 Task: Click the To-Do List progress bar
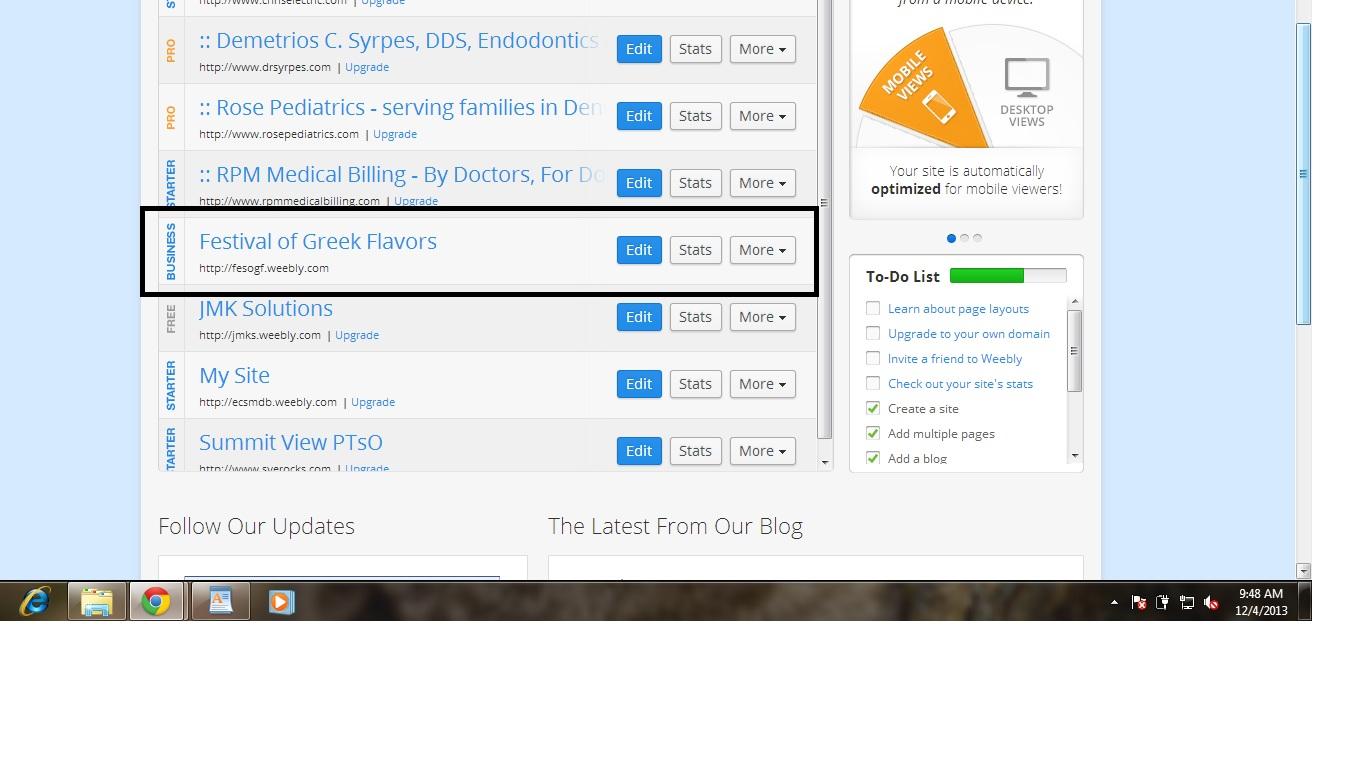tap(1006, 275)
